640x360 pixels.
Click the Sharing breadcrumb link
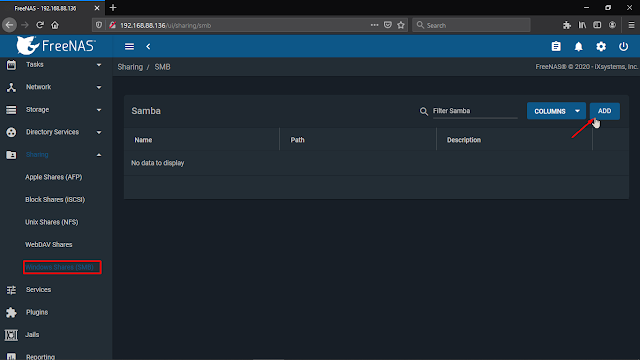(x=130, y=67)
